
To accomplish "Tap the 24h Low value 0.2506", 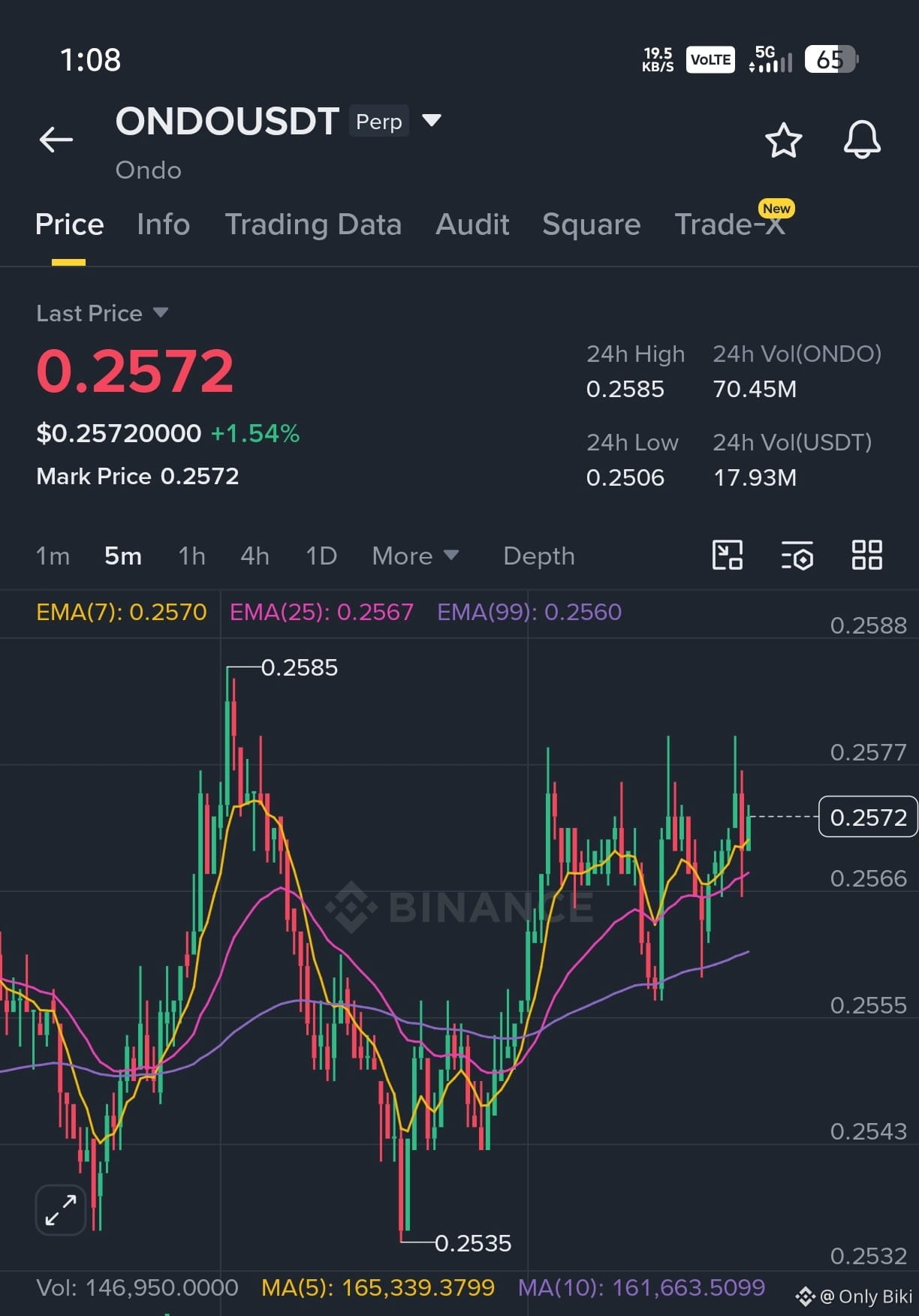I will 625,477.
